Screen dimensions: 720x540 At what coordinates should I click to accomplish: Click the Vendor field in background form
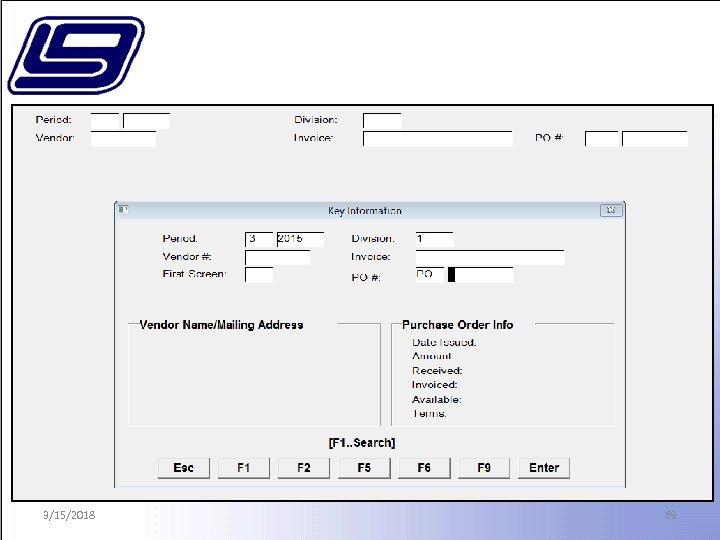point(124,139)
